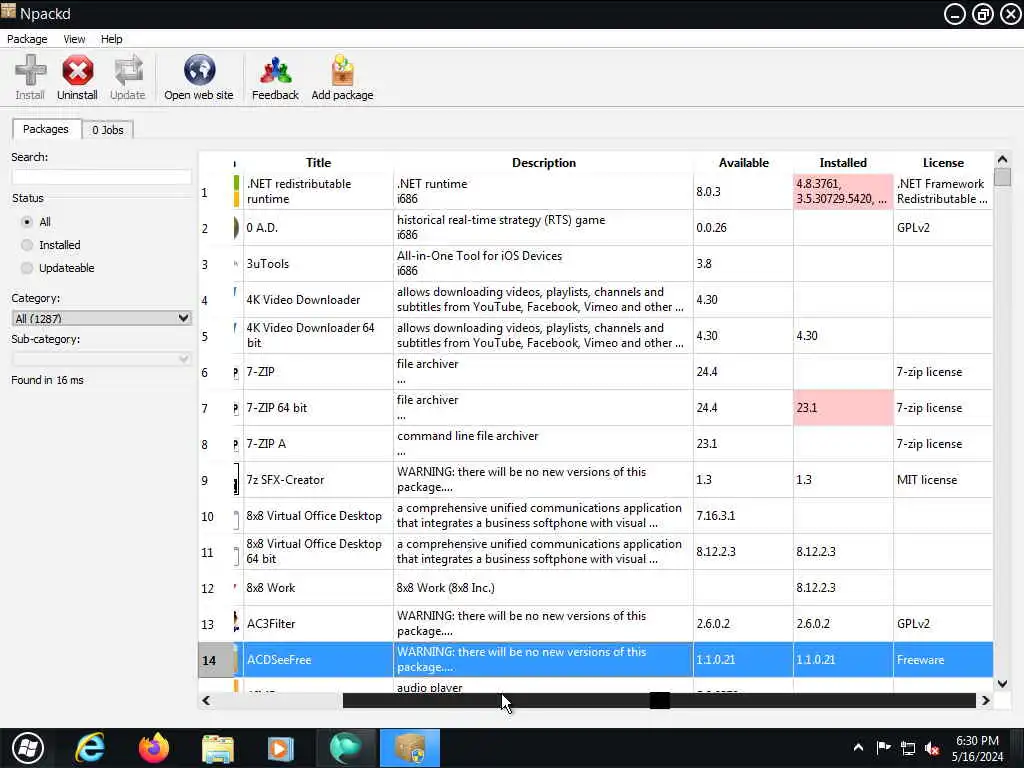
Task: Select the 7z SFX-Creator title
Action: tap(285, 479)
